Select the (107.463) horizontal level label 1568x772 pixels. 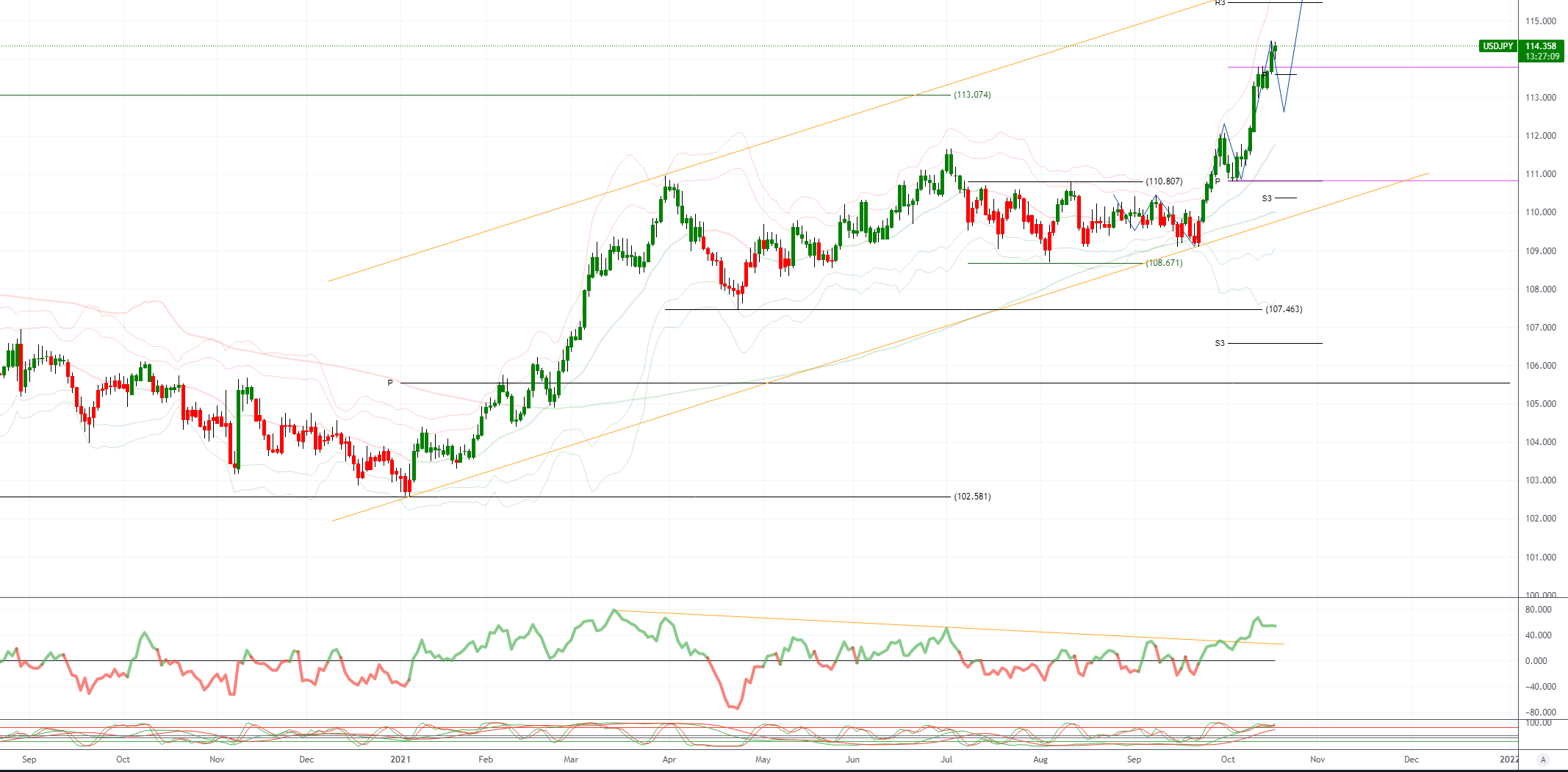coord(1284,309)
